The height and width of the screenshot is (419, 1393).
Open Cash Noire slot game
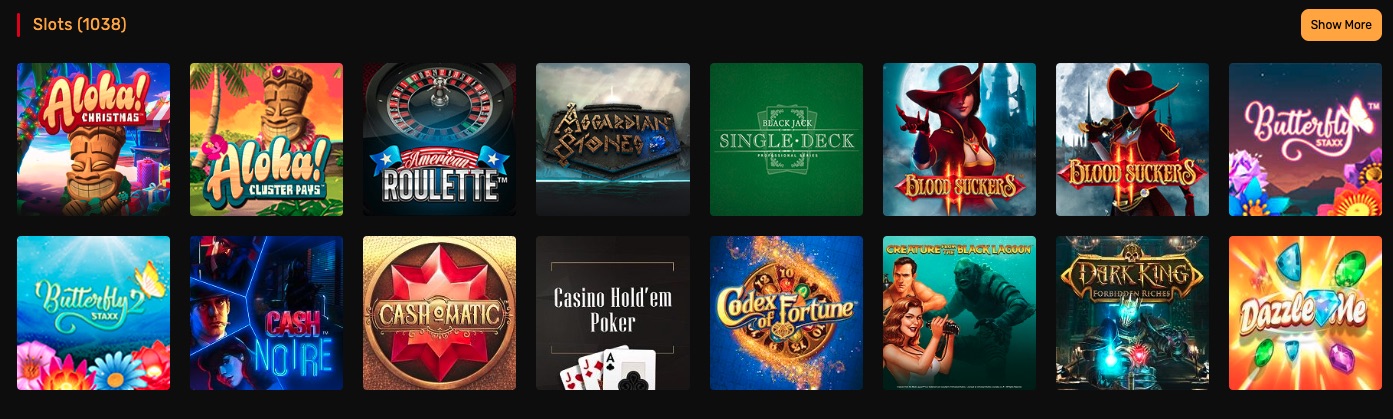pyautogui.click(x=266, y=313)
